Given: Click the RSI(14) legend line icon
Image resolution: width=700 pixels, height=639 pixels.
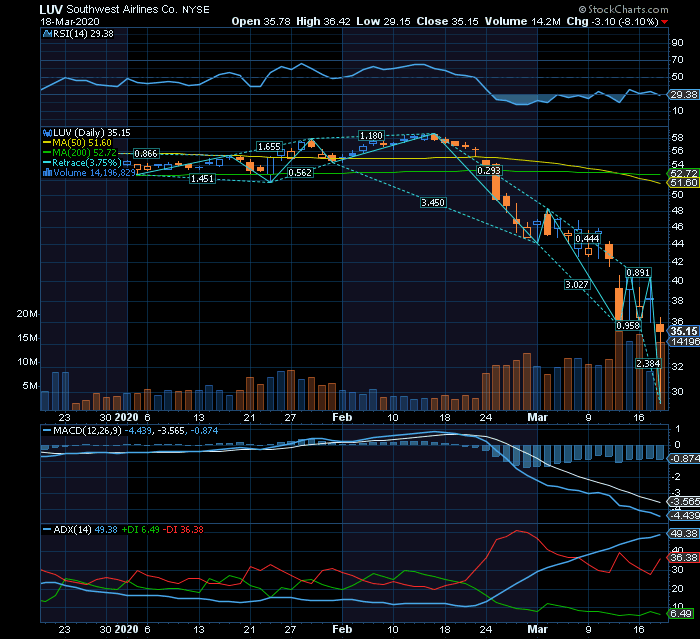Looking at the screenshot, I should 47,33.
